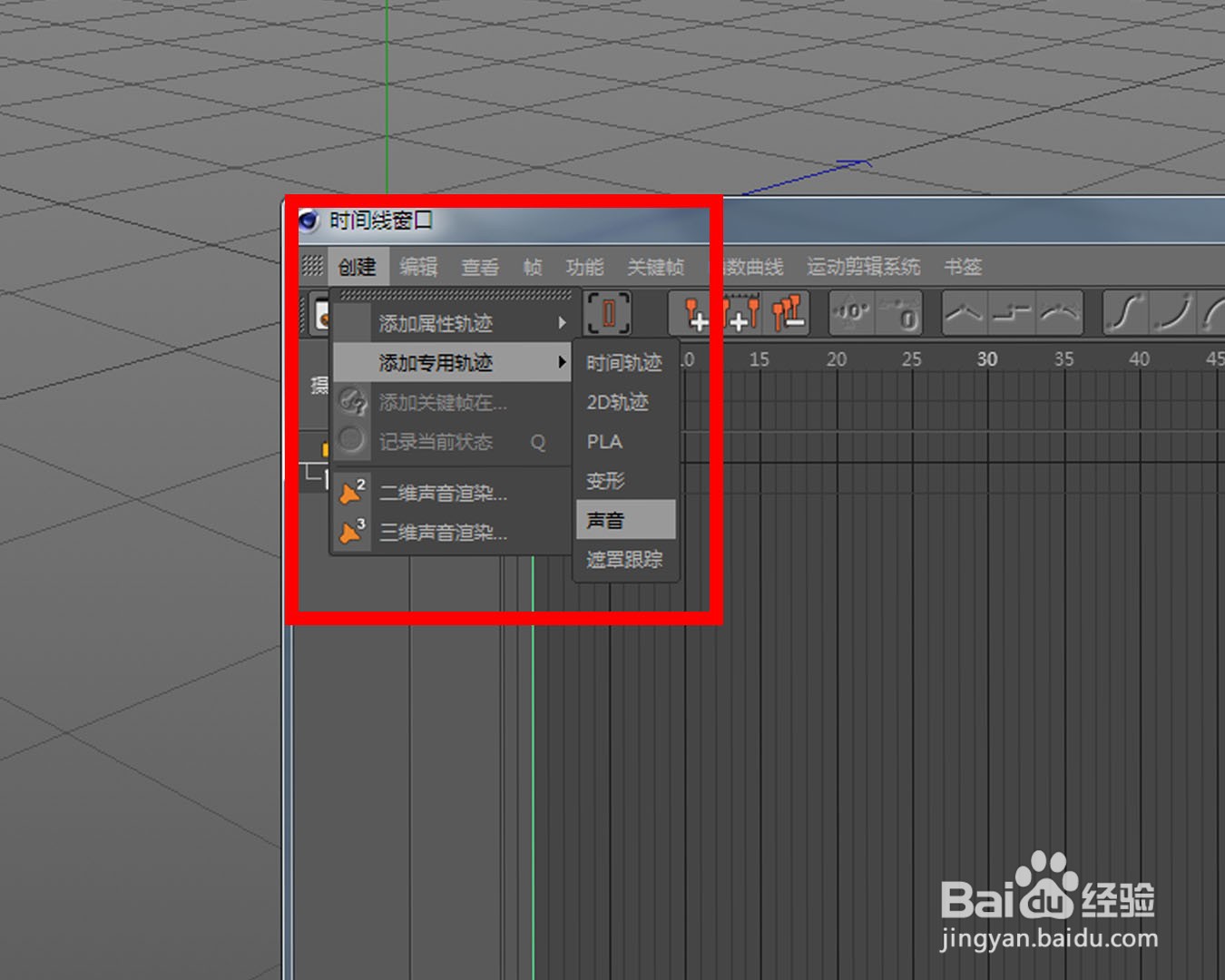Open the 书签 menu dropdown
Viewport: 1225px width, 980px height.
pyautogui.click(x=964, y=267)
